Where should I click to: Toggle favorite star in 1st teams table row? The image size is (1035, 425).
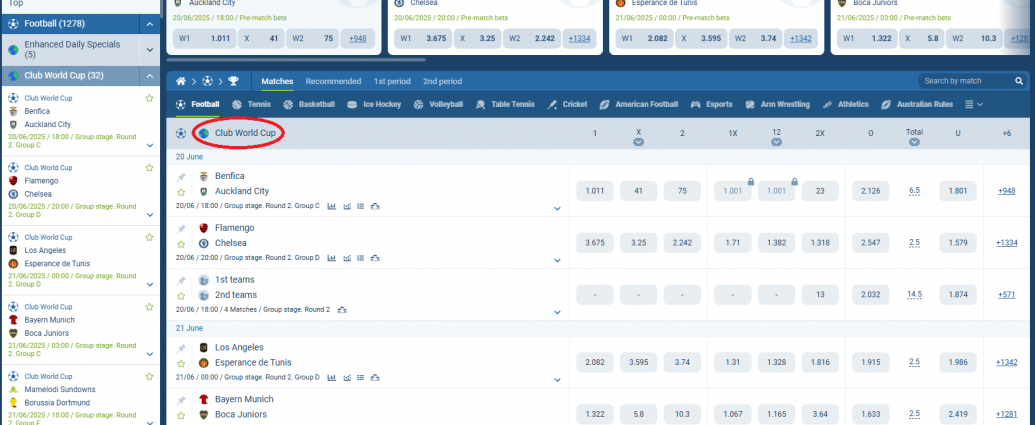point(180,295)
